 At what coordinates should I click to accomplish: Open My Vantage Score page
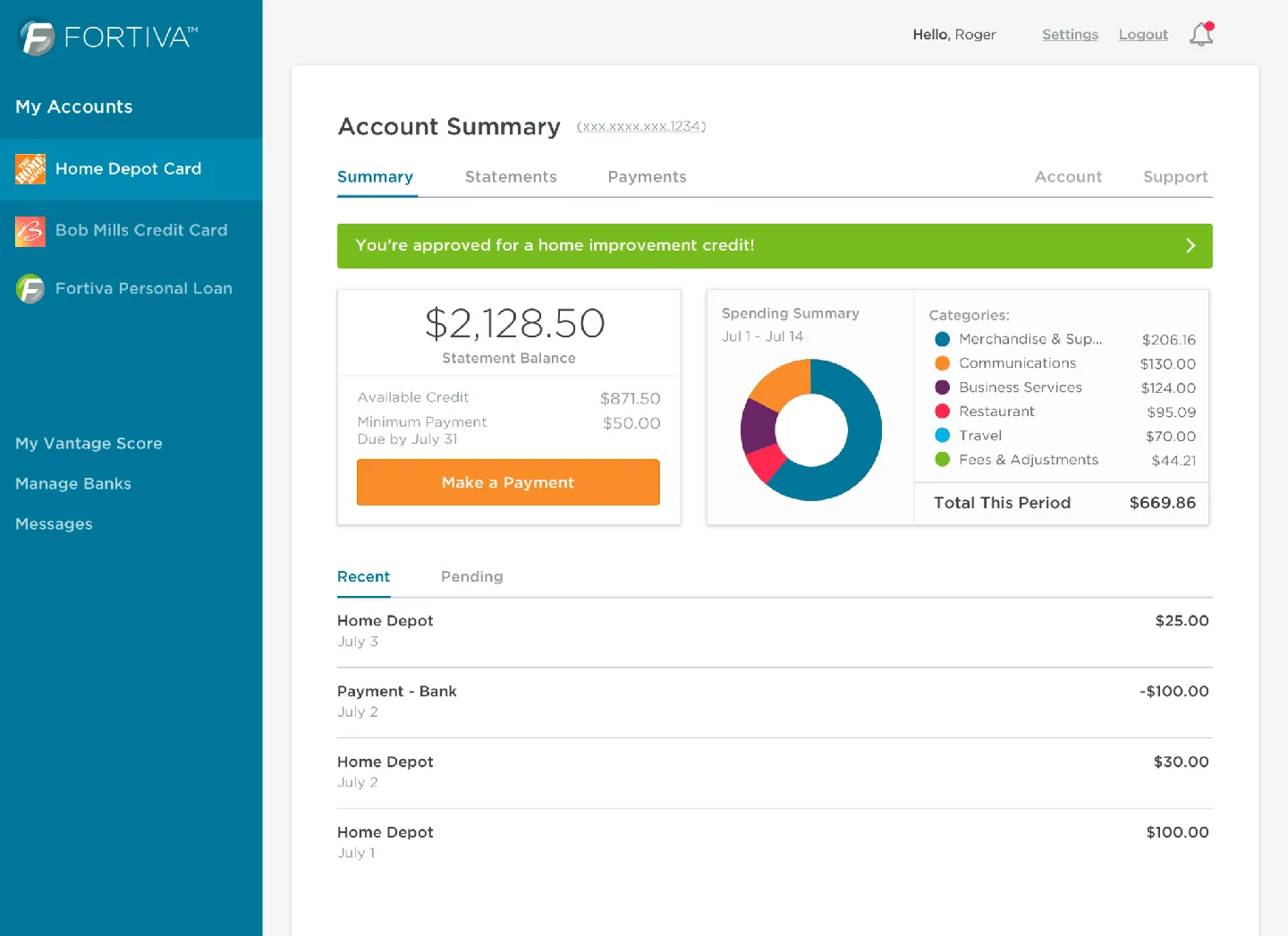click(x=89, y=443)
